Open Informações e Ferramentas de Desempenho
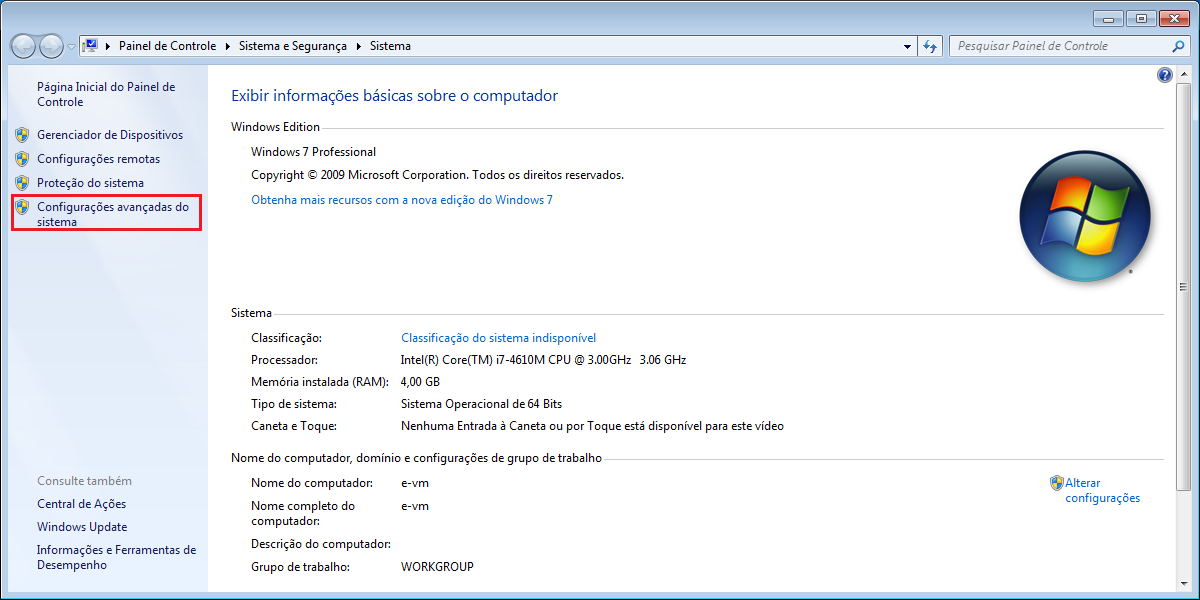The height and width of the screenshot is (600, 1200). [x=117, y=557]
